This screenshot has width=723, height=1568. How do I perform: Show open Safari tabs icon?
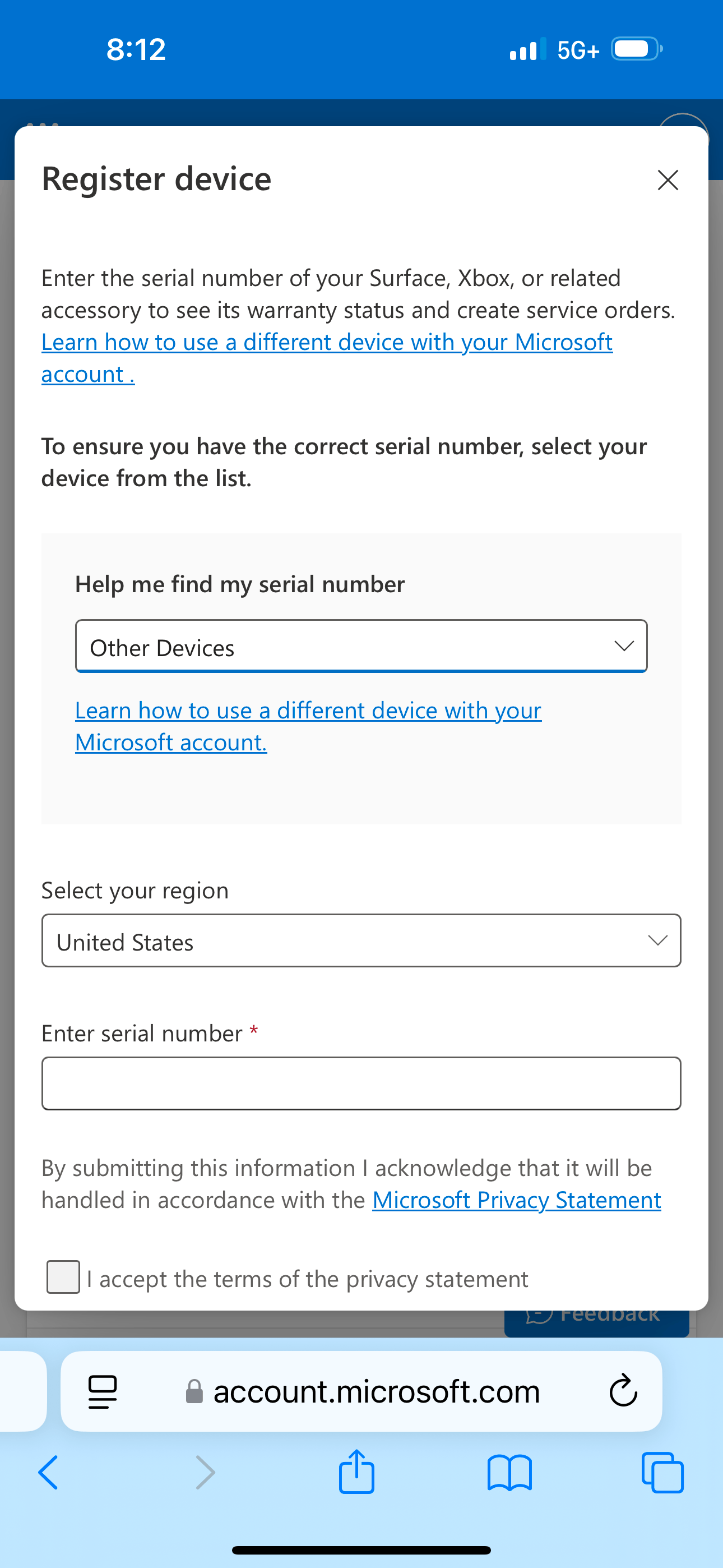[x=662, y=1473]
